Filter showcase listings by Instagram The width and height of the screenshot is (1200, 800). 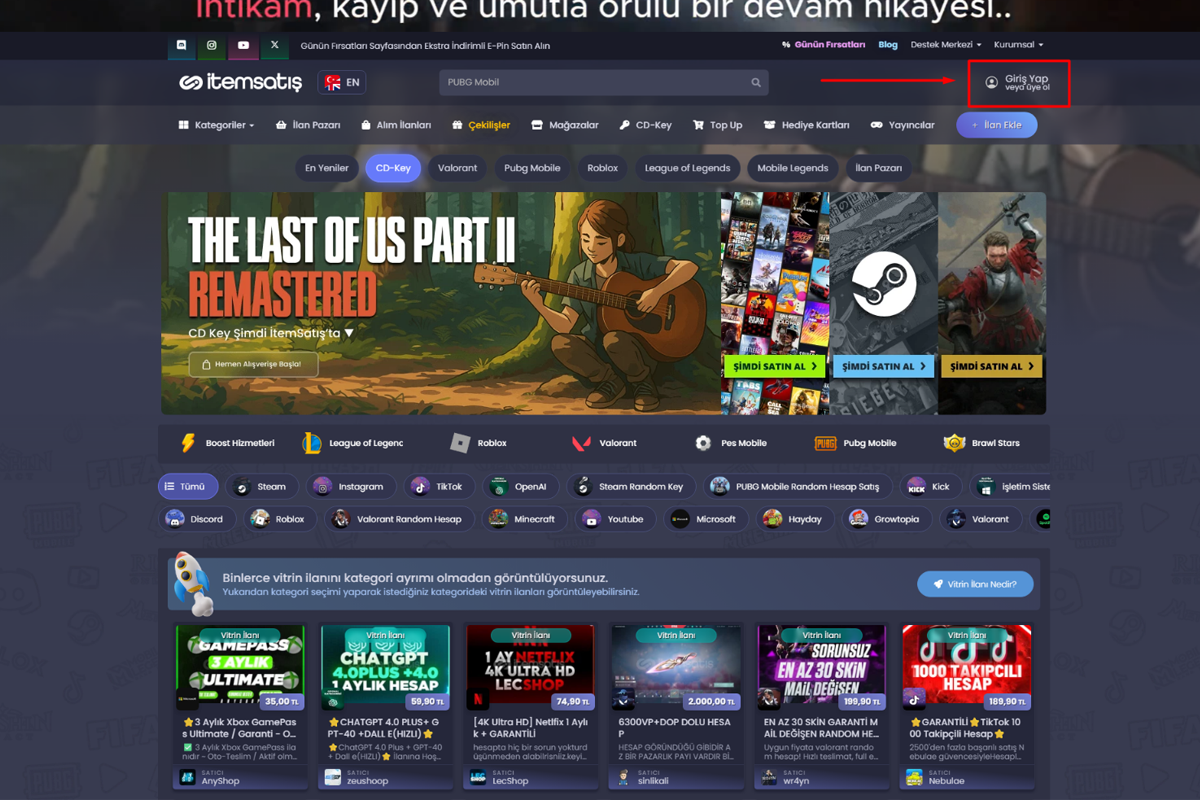351,487
